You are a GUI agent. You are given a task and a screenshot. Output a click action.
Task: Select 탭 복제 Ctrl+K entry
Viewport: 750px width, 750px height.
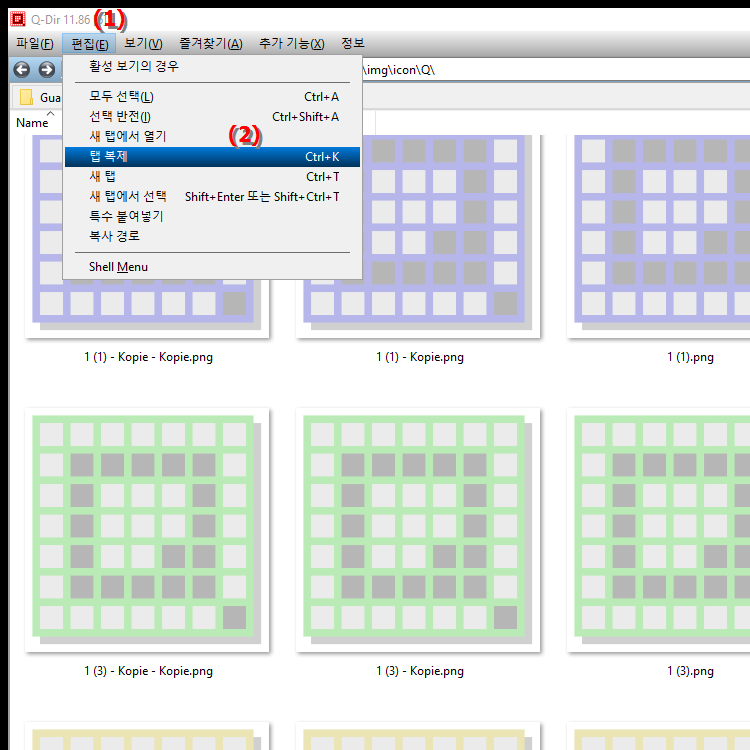tap(212, 157)
